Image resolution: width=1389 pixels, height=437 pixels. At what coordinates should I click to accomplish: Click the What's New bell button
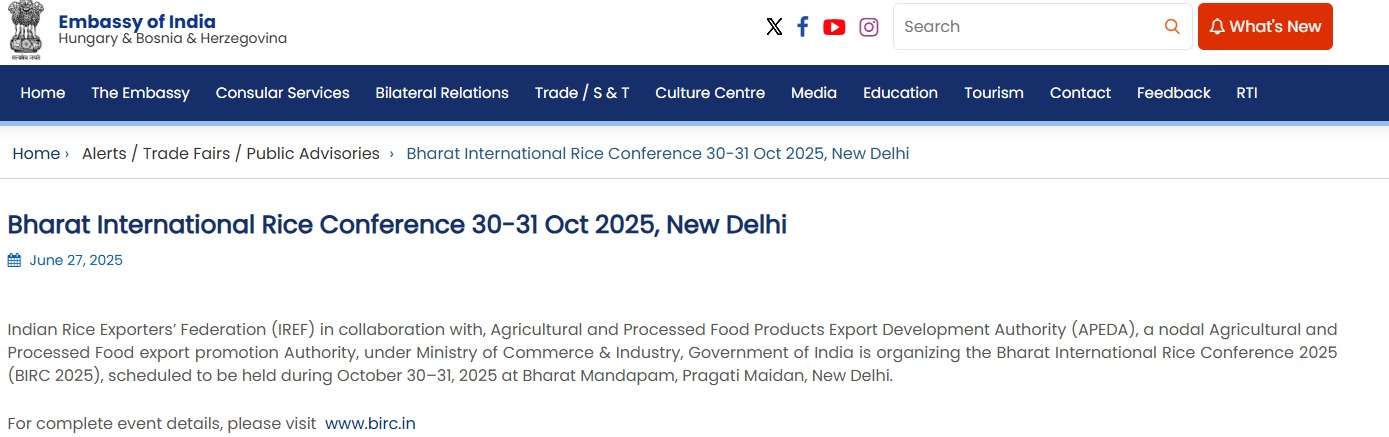tap(1265, 27)
